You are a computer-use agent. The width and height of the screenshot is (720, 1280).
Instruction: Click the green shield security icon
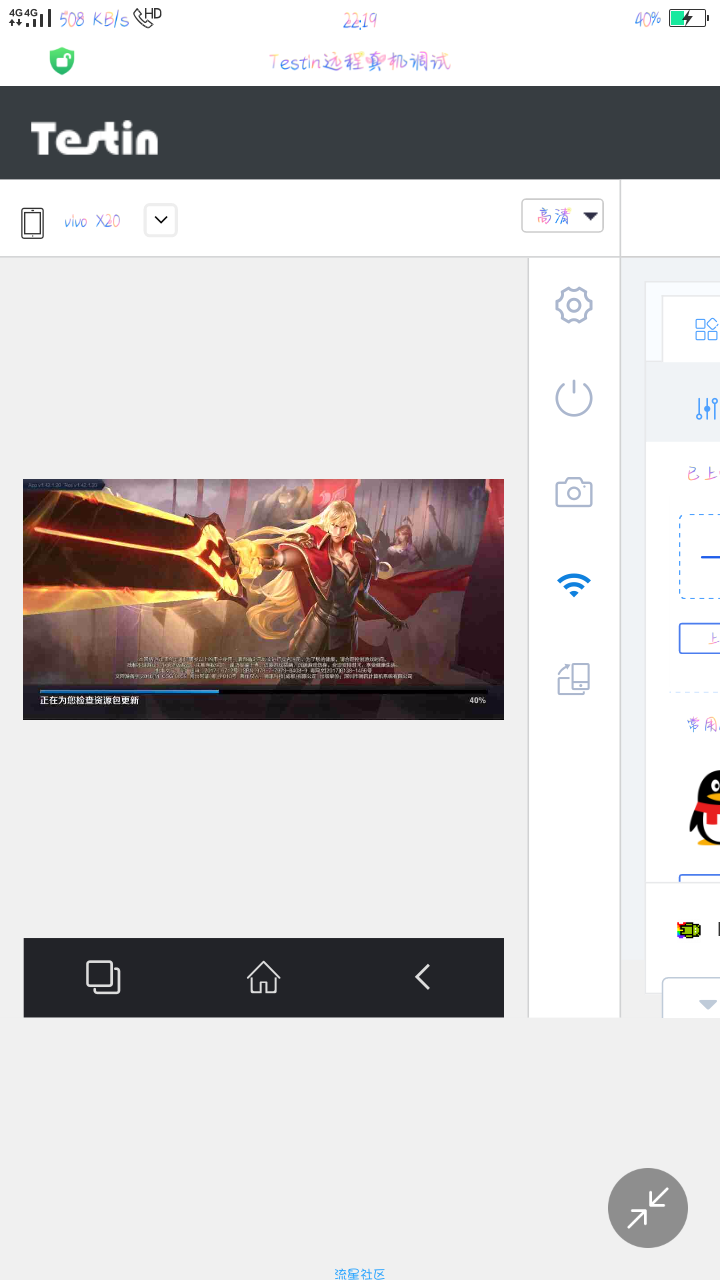coord(62,61)
